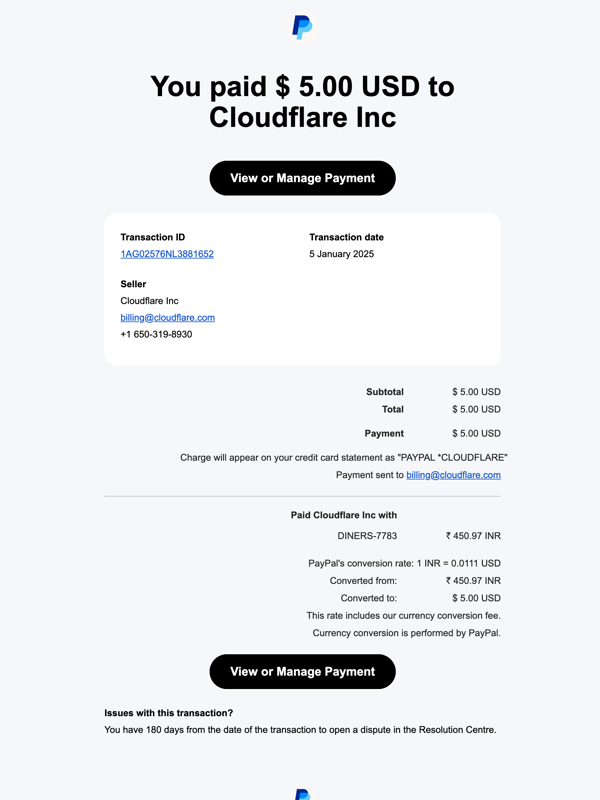
Task: Select the transaction date 5 January 2025
Action: (341, 254)
